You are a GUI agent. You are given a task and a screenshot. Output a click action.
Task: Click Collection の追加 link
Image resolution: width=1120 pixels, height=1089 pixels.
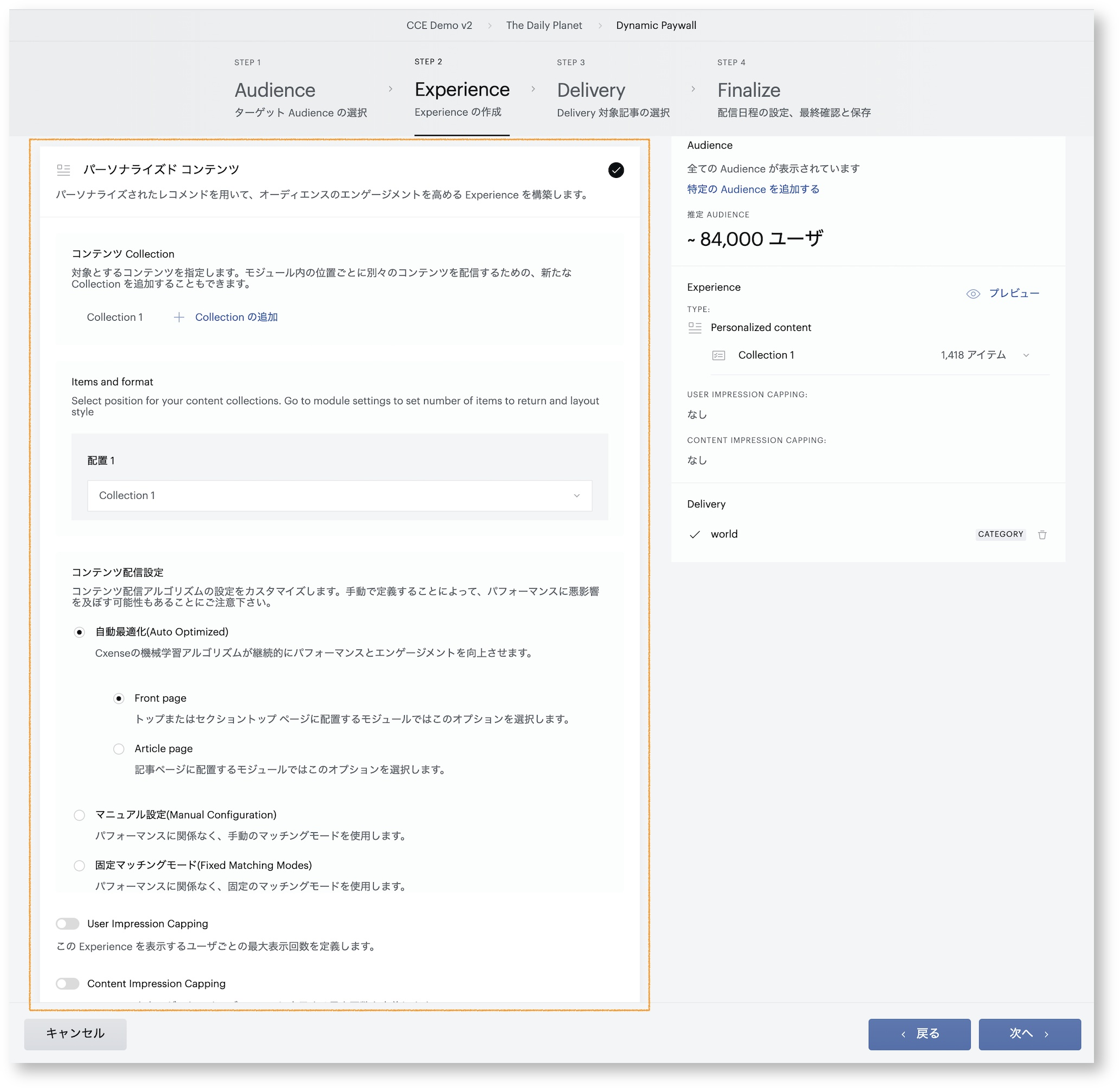(236, 317)
